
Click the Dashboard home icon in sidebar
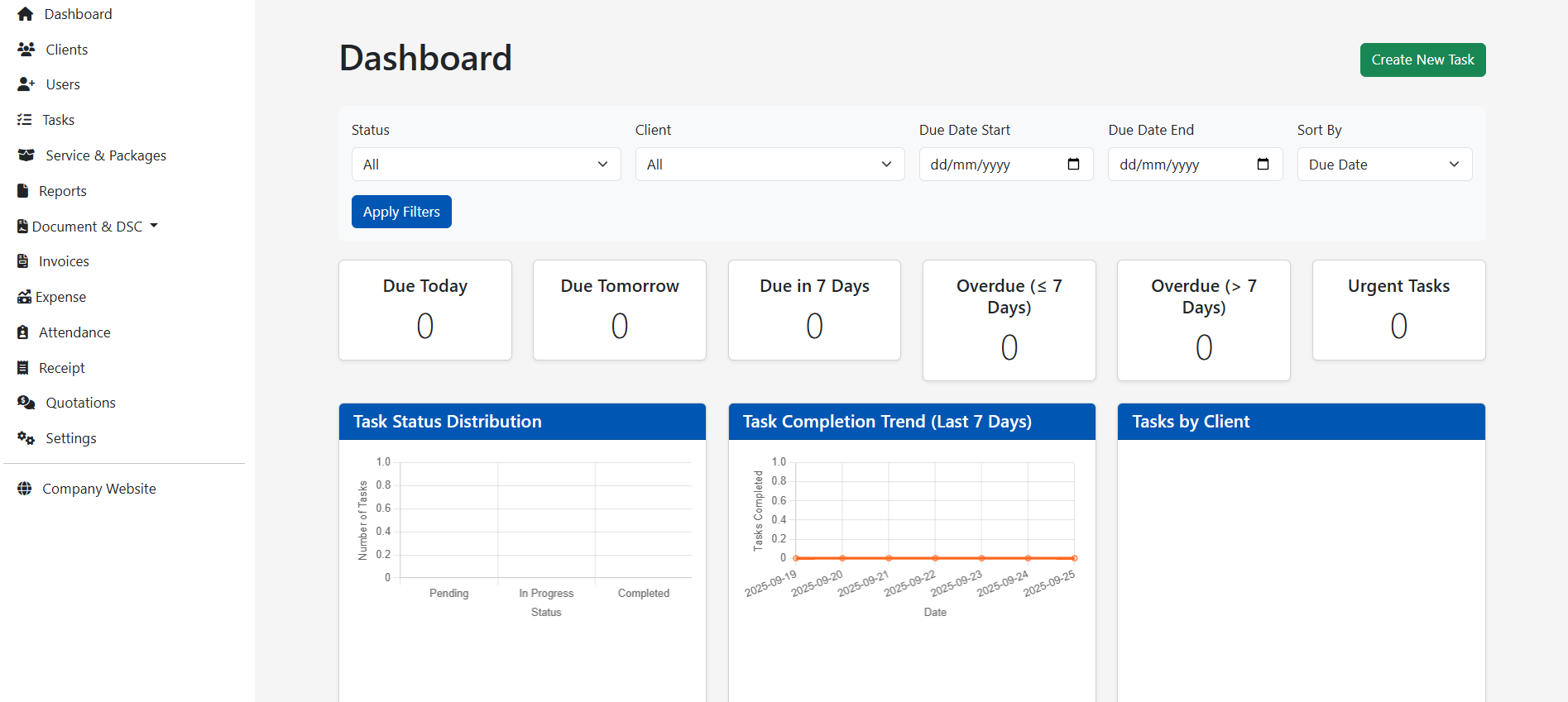25,14
